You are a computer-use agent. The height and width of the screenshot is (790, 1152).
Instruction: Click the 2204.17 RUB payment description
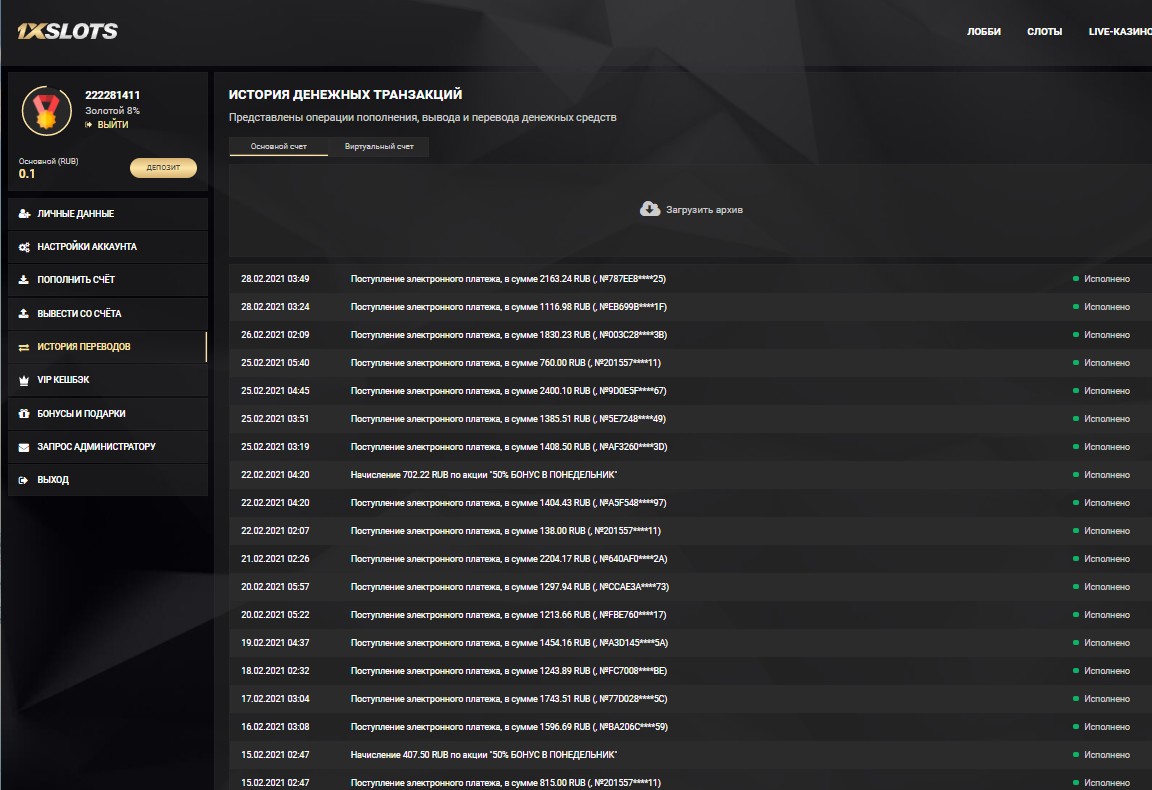click(508, 559)
